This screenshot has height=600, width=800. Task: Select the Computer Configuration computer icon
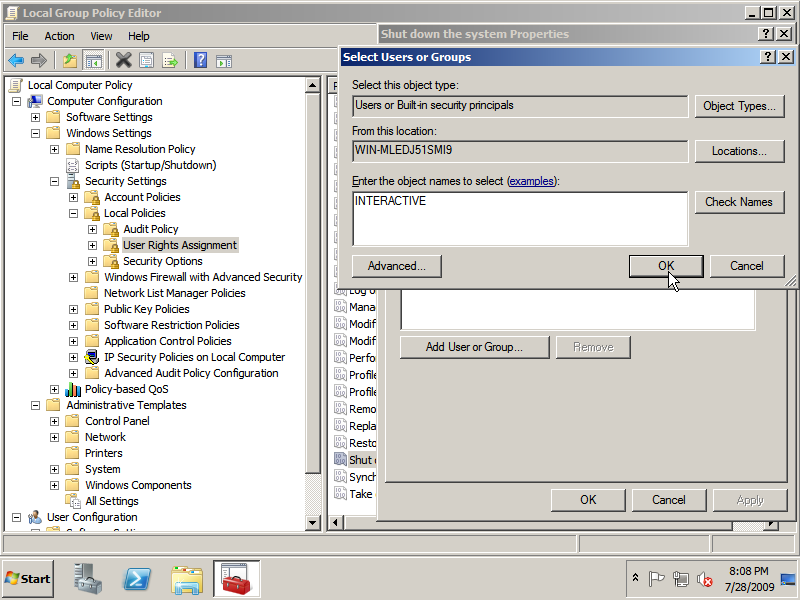(x=35, y=101)
